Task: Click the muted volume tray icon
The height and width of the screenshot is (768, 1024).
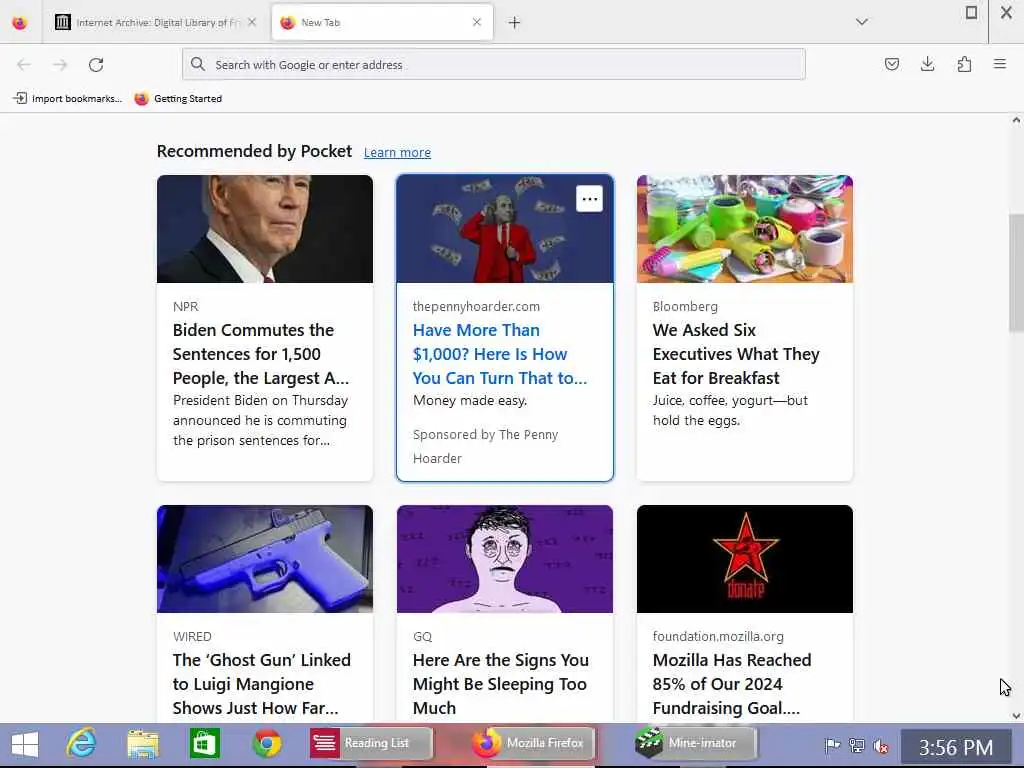Action: [881, 745]
